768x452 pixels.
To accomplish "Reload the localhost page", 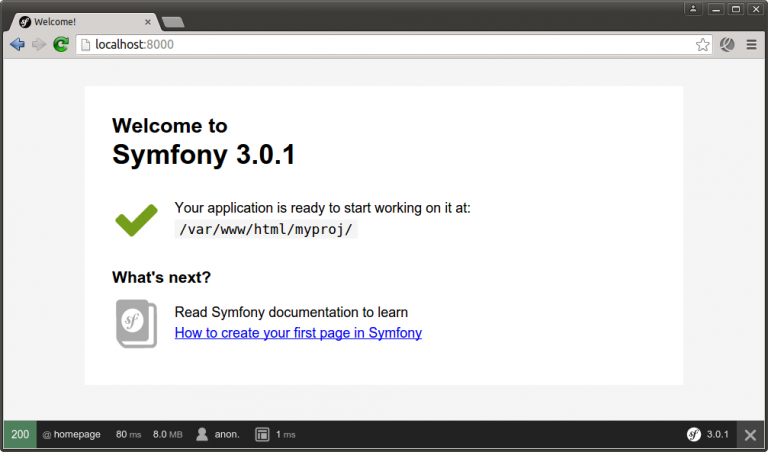I will [x=61, y=44].
